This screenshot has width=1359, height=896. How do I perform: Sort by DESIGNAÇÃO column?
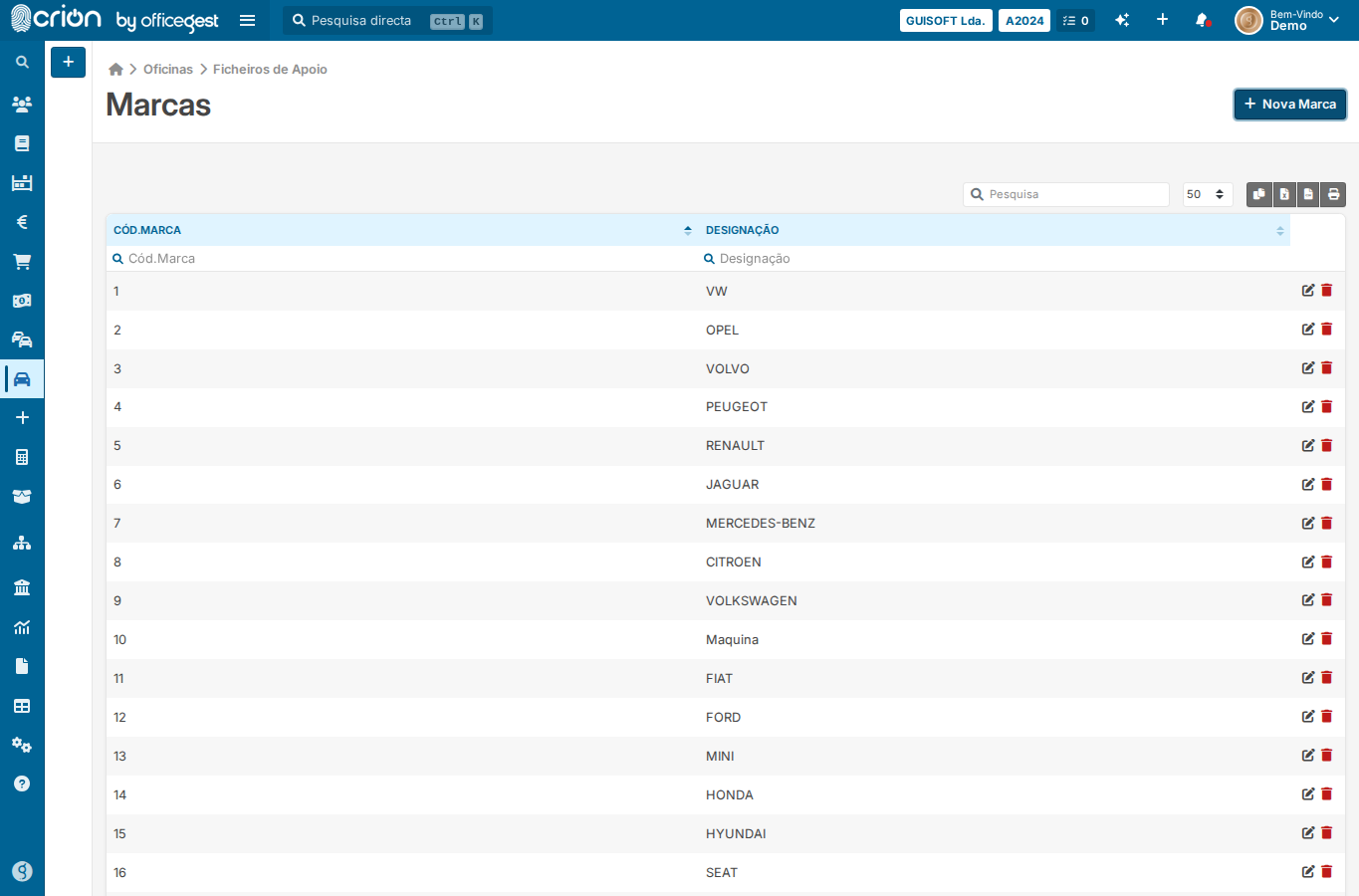tap(995, 230)
